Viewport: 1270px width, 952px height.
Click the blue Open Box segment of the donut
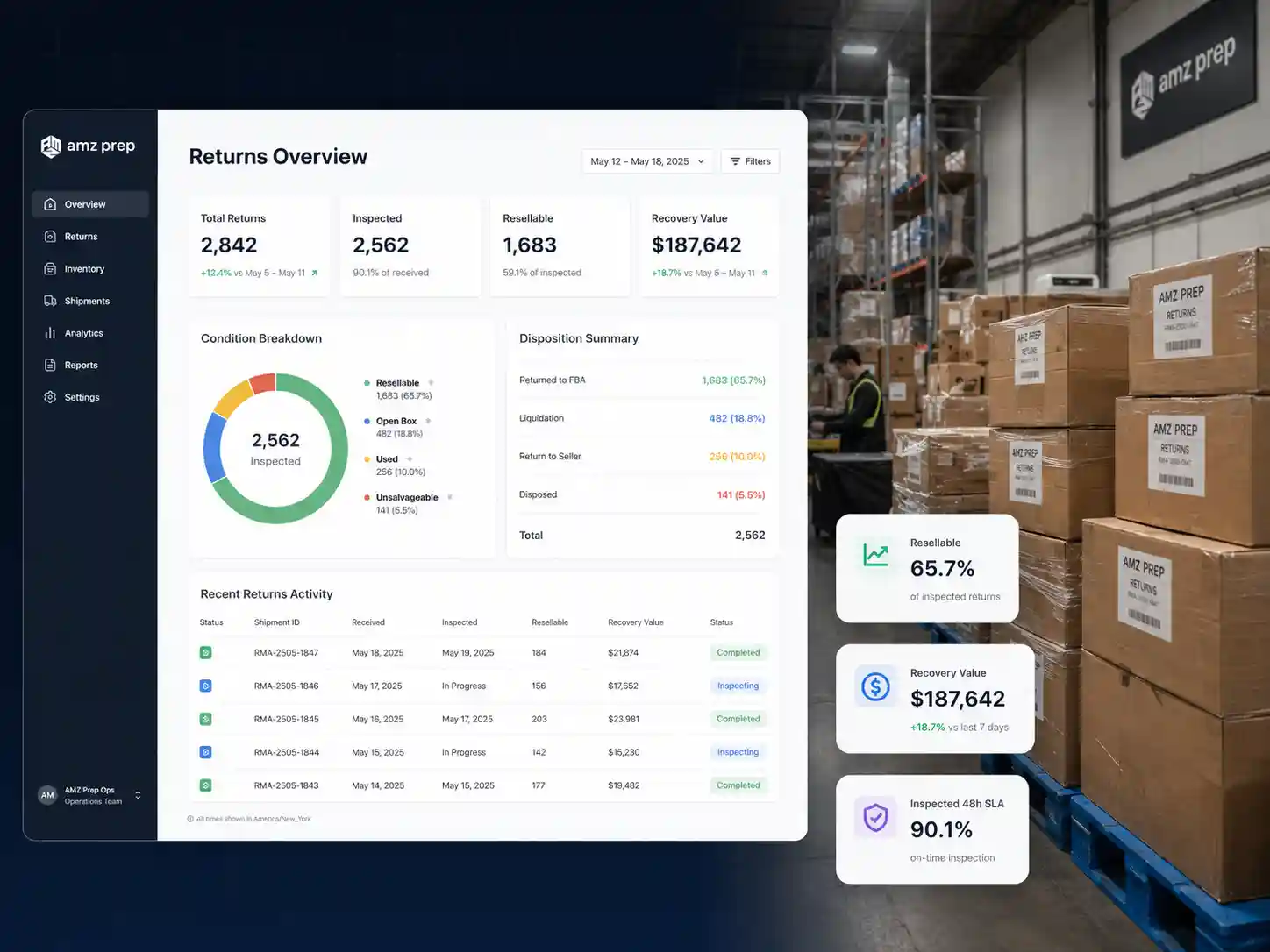(213, 449)
